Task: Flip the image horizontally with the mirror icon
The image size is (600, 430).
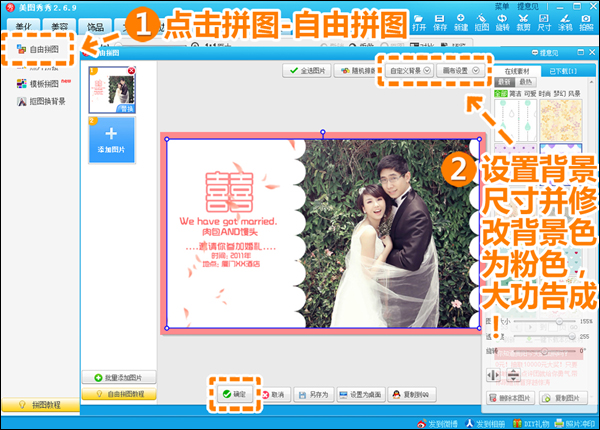Action: tap(493, 375)
